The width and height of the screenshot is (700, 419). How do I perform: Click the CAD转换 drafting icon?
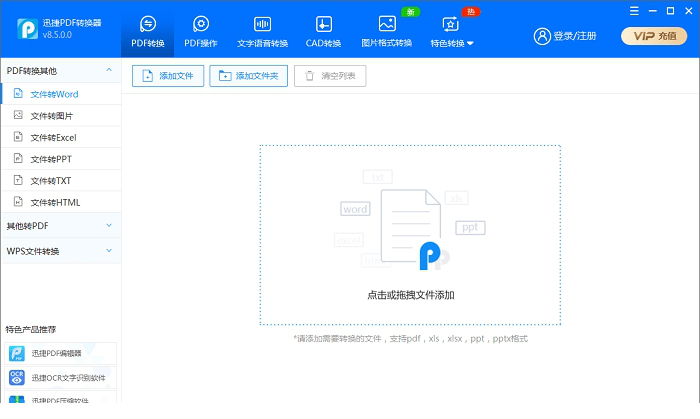324,24
